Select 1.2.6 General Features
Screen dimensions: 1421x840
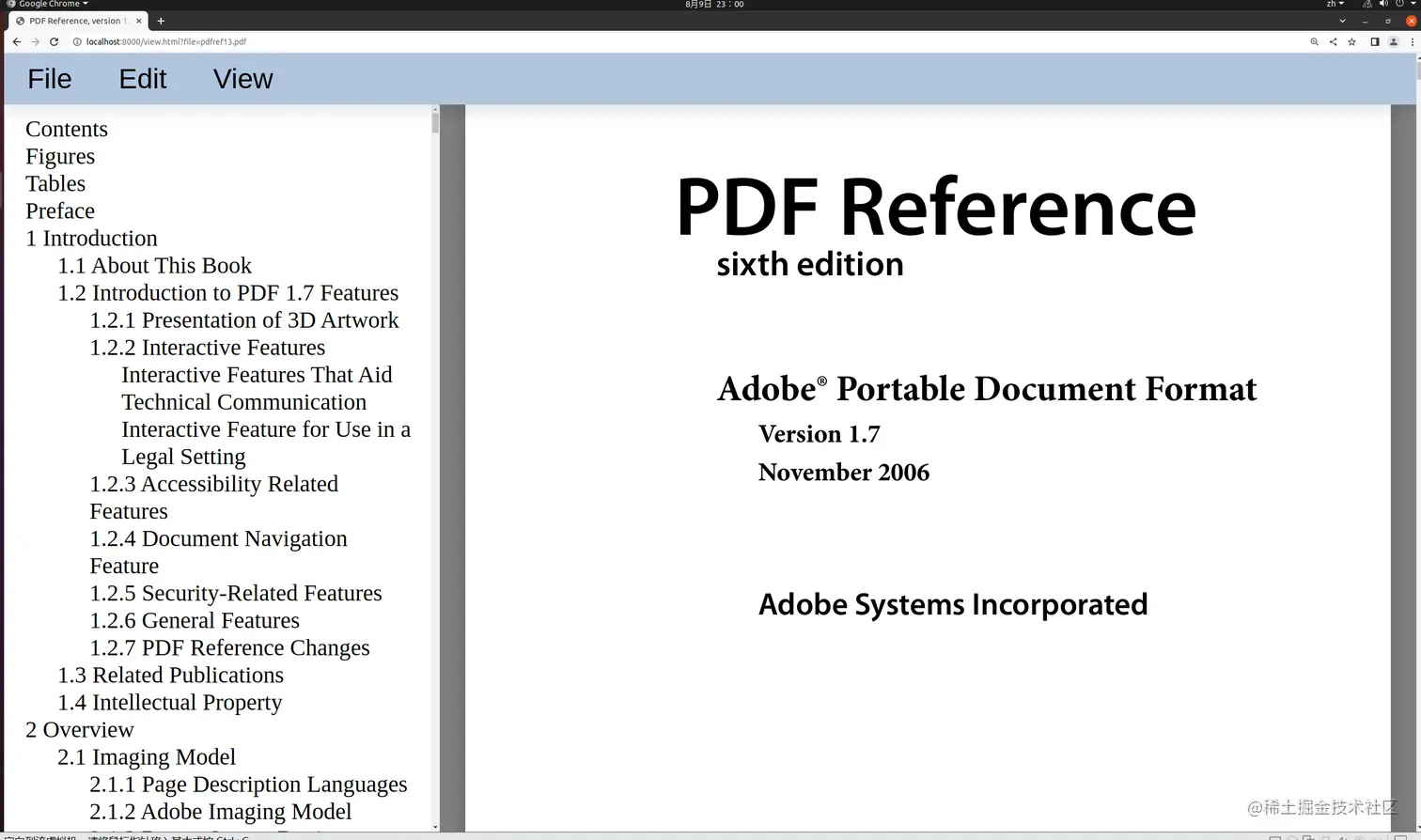tap(195, 620)
